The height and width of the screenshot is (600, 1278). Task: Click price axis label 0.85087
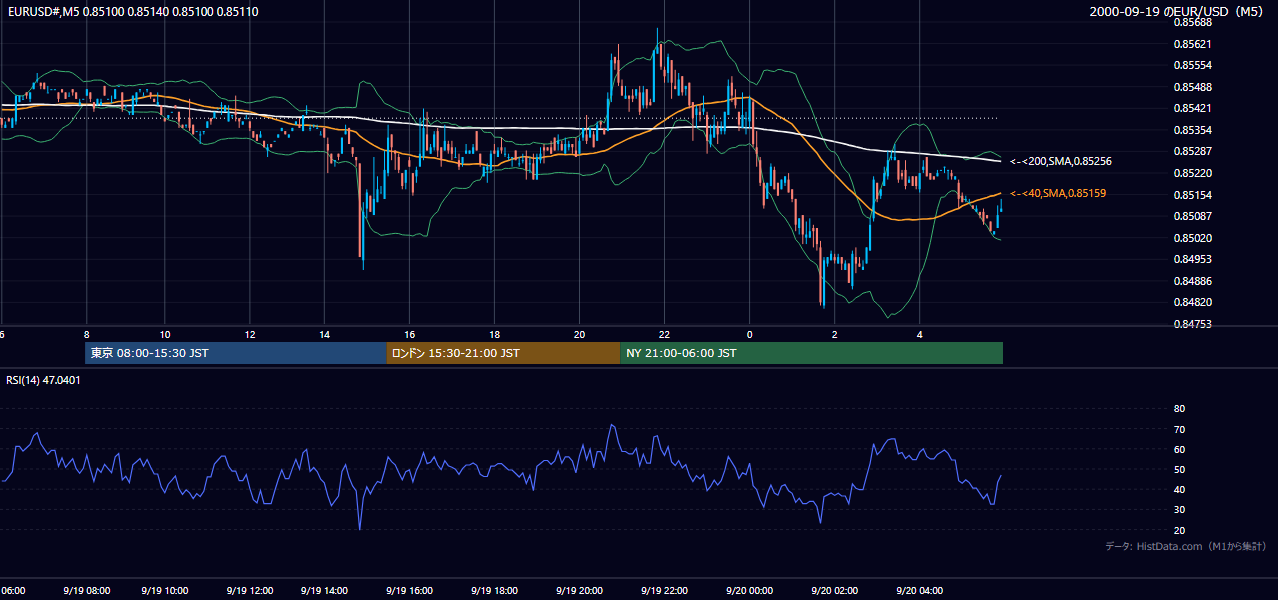pyautogui.click(x=1192, y=216)
